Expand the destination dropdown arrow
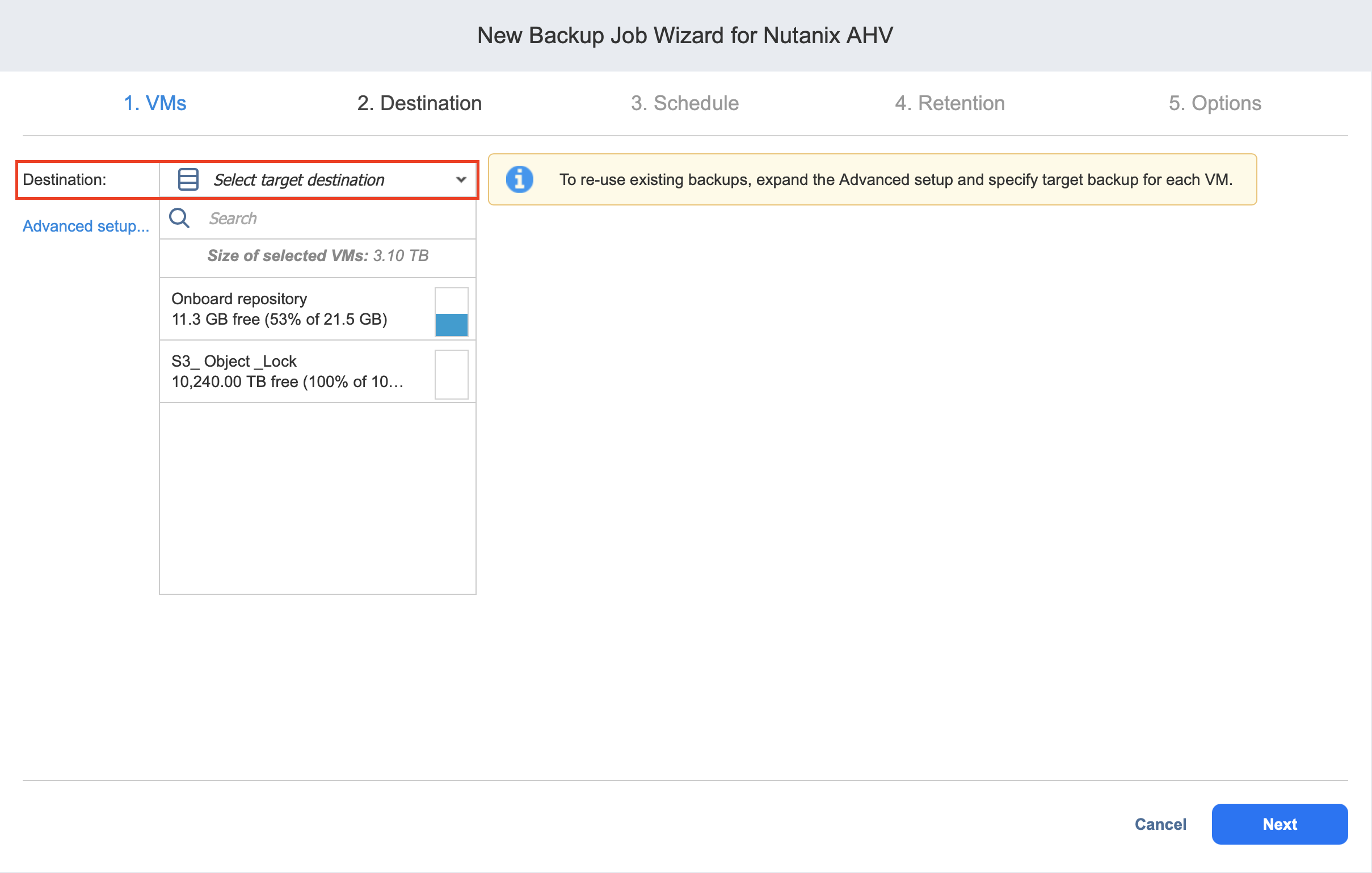The height and width of the screenshot is (873, 1372). 461,179
